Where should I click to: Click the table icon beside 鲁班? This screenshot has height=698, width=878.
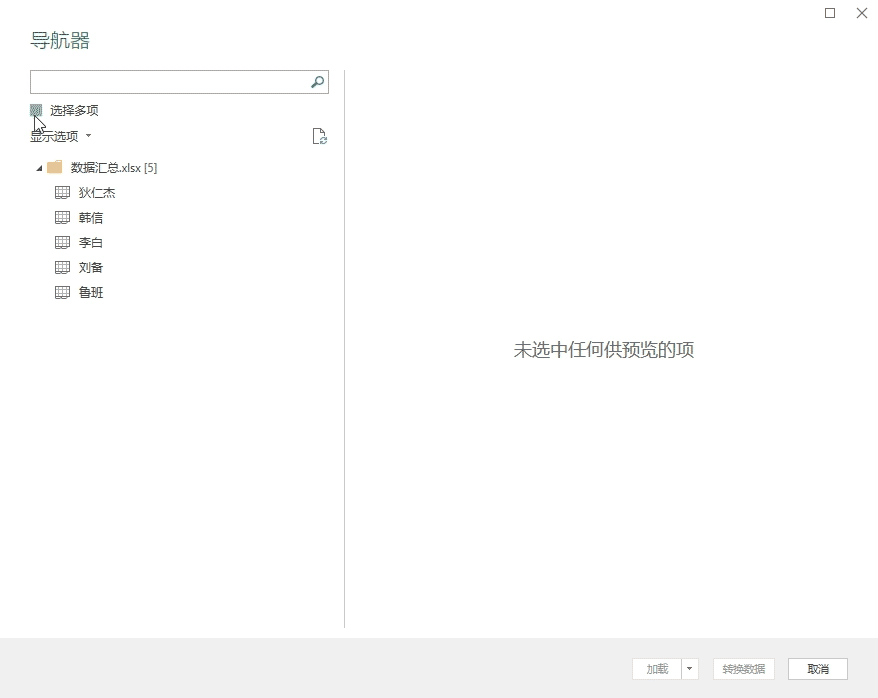point(62,293)
